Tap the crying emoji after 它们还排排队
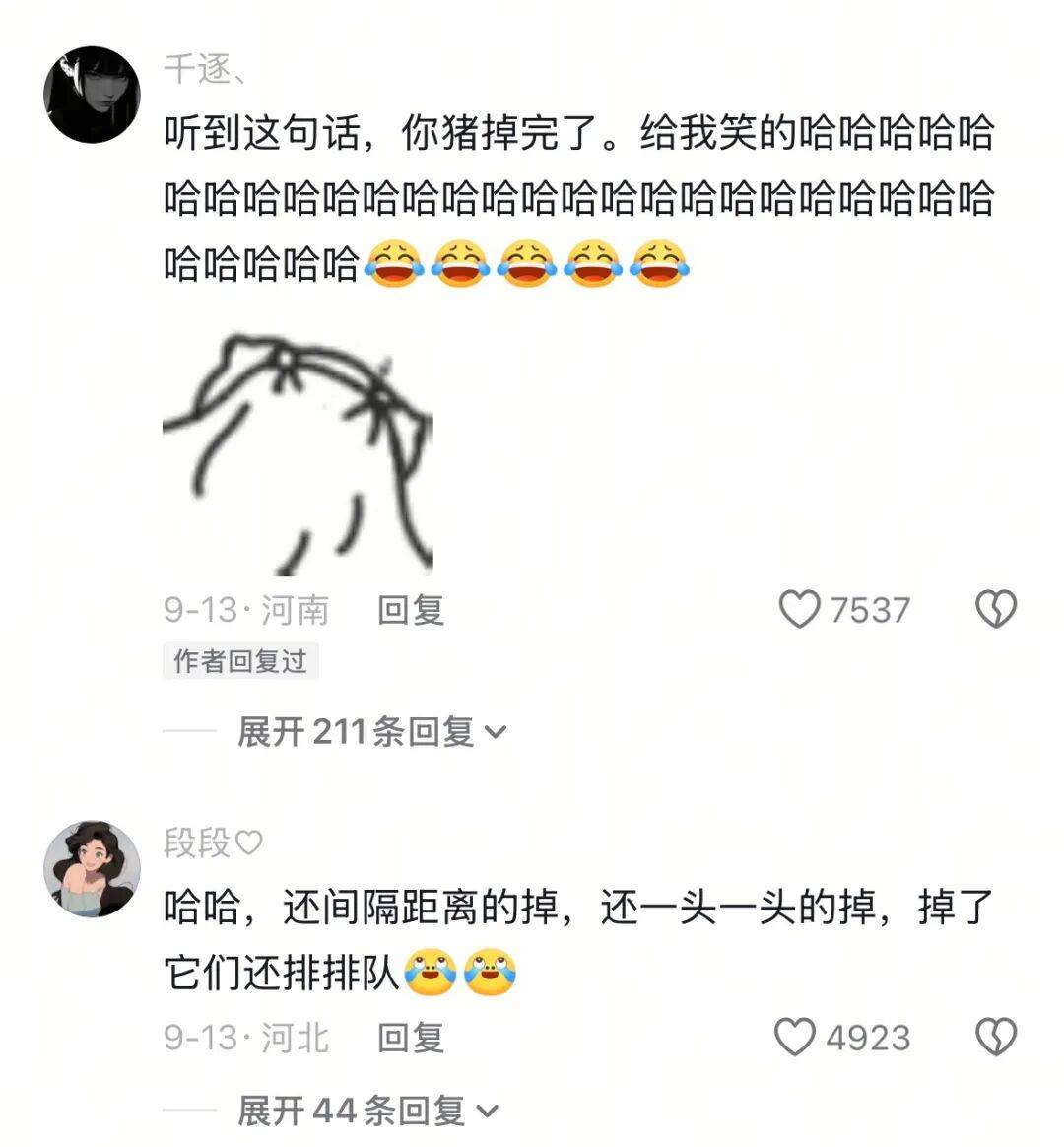Screen dimensions: 1064x1147 coord(430,973)
